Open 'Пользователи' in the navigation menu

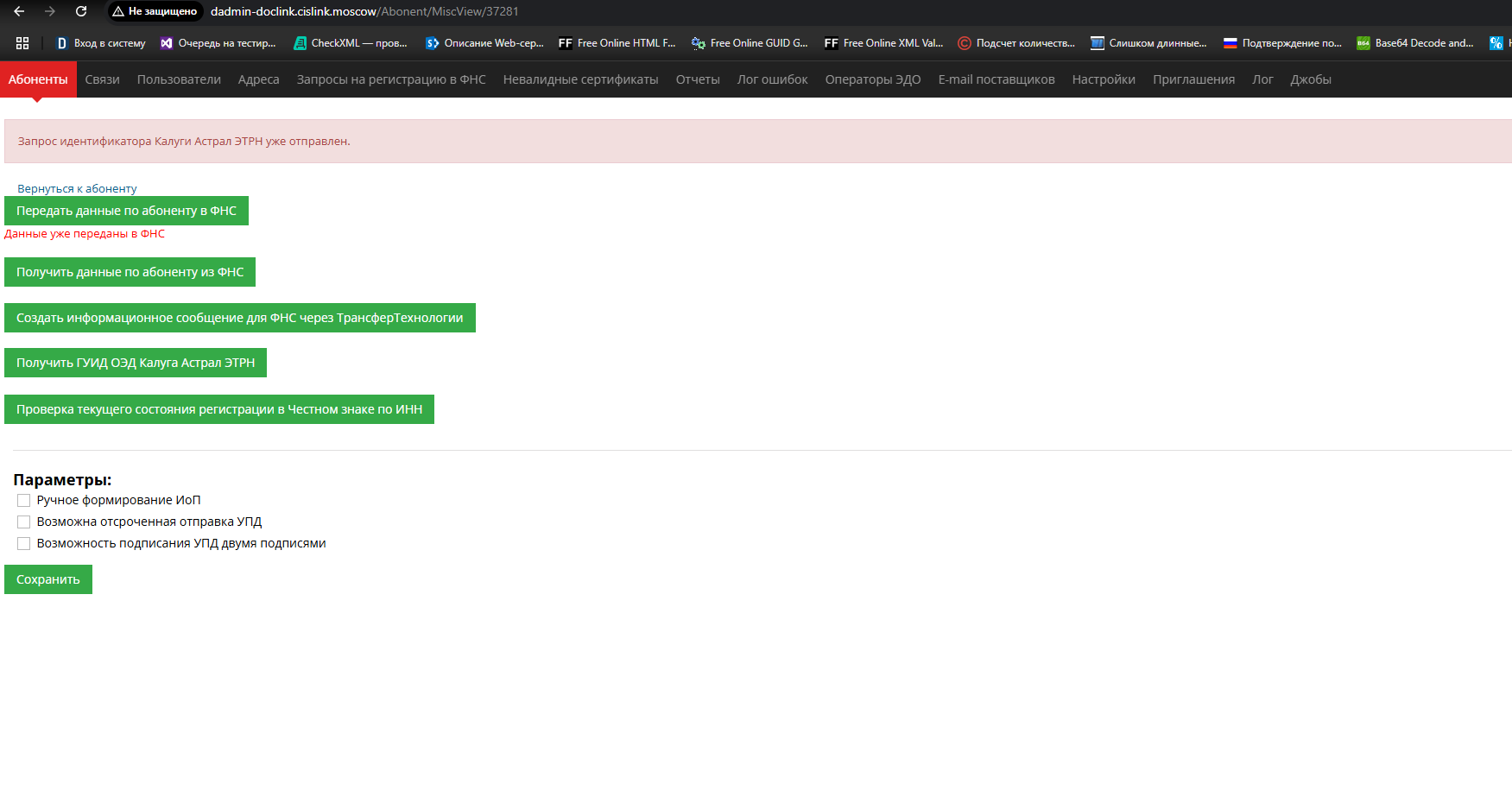point(179,79)
